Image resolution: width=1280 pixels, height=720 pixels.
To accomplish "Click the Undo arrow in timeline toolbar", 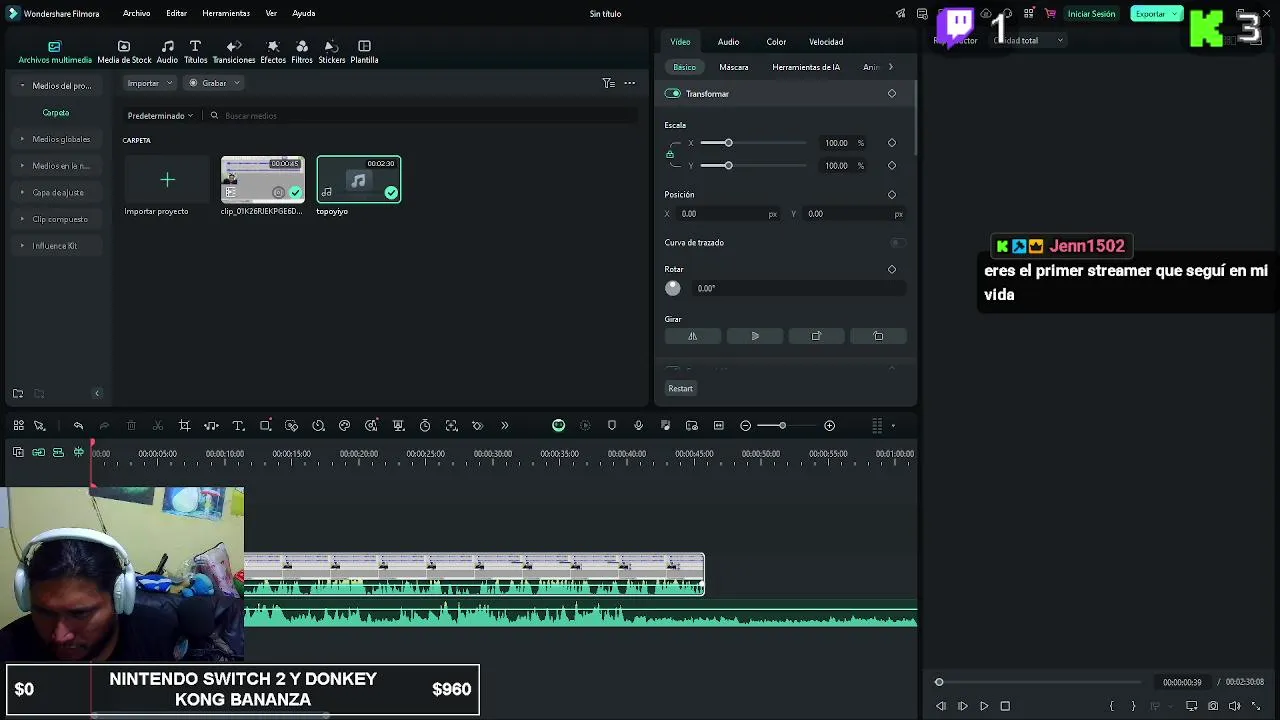I will (x=78, y=426).
